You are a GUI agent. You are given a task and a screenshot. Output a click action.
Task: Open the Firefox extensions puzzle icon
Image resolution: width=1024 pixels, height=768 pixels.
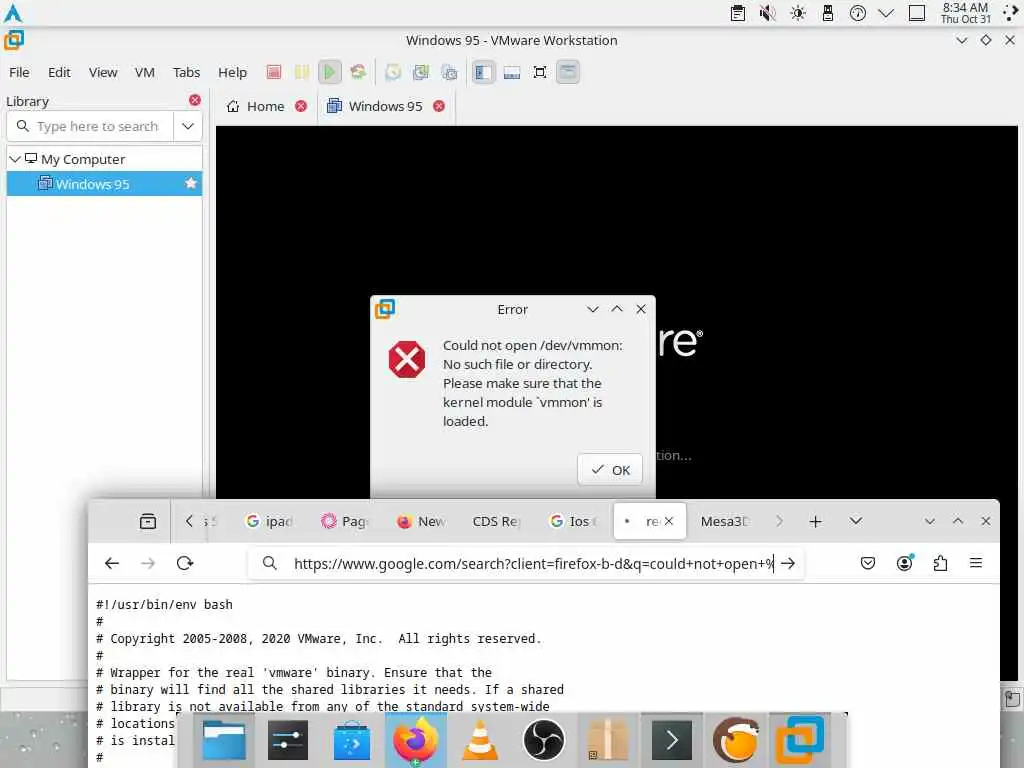tap(940, 563)
